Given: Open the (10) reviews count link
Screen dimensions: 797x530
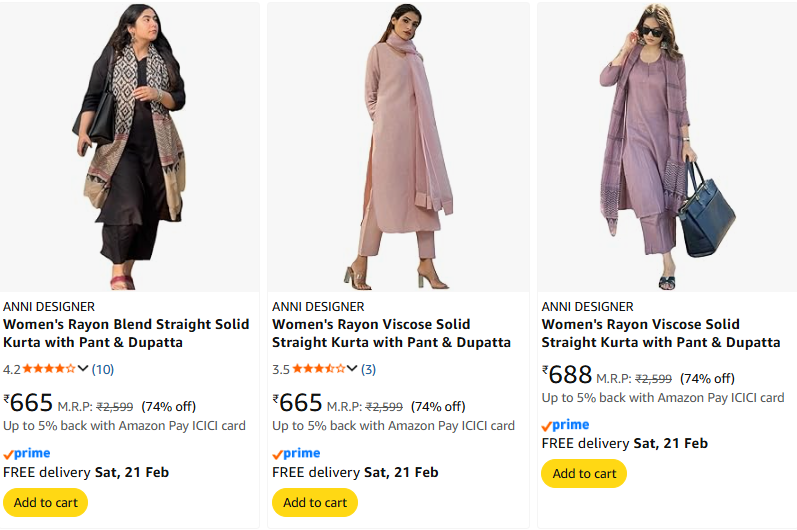Looking at the screenshot, I should (103, 369).
